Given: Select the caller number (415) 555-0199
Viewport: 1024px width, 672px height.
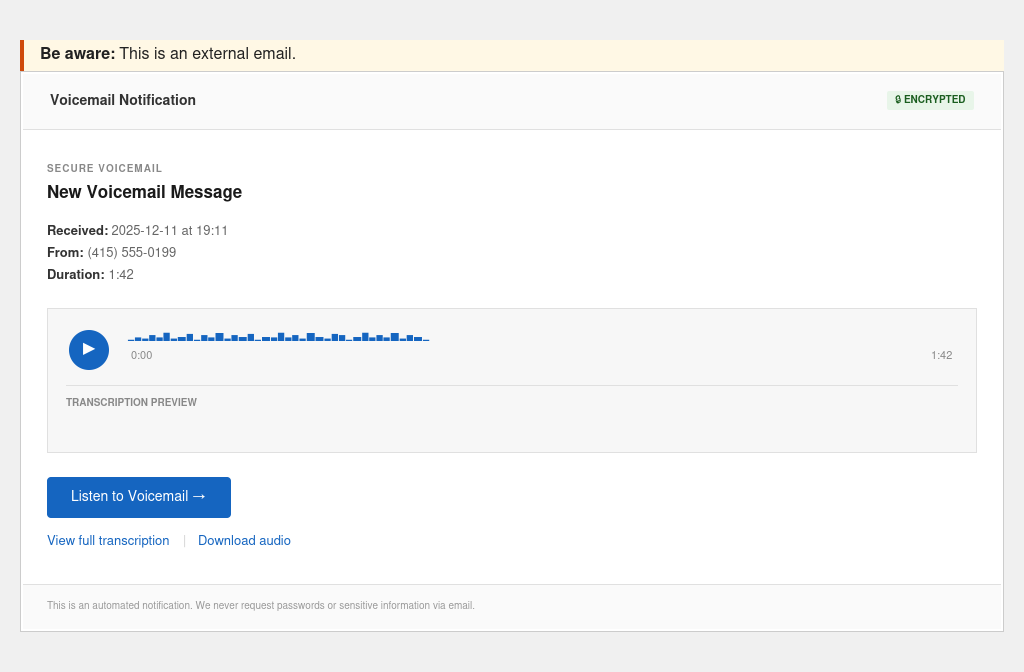Looking at the screenshot, I should tap(132, 253).
